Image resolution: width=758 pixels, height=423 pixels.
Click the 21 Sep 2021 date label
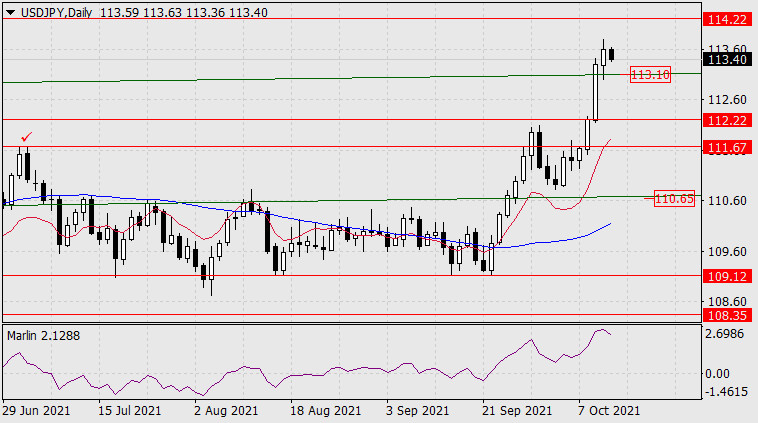point(516,411)
